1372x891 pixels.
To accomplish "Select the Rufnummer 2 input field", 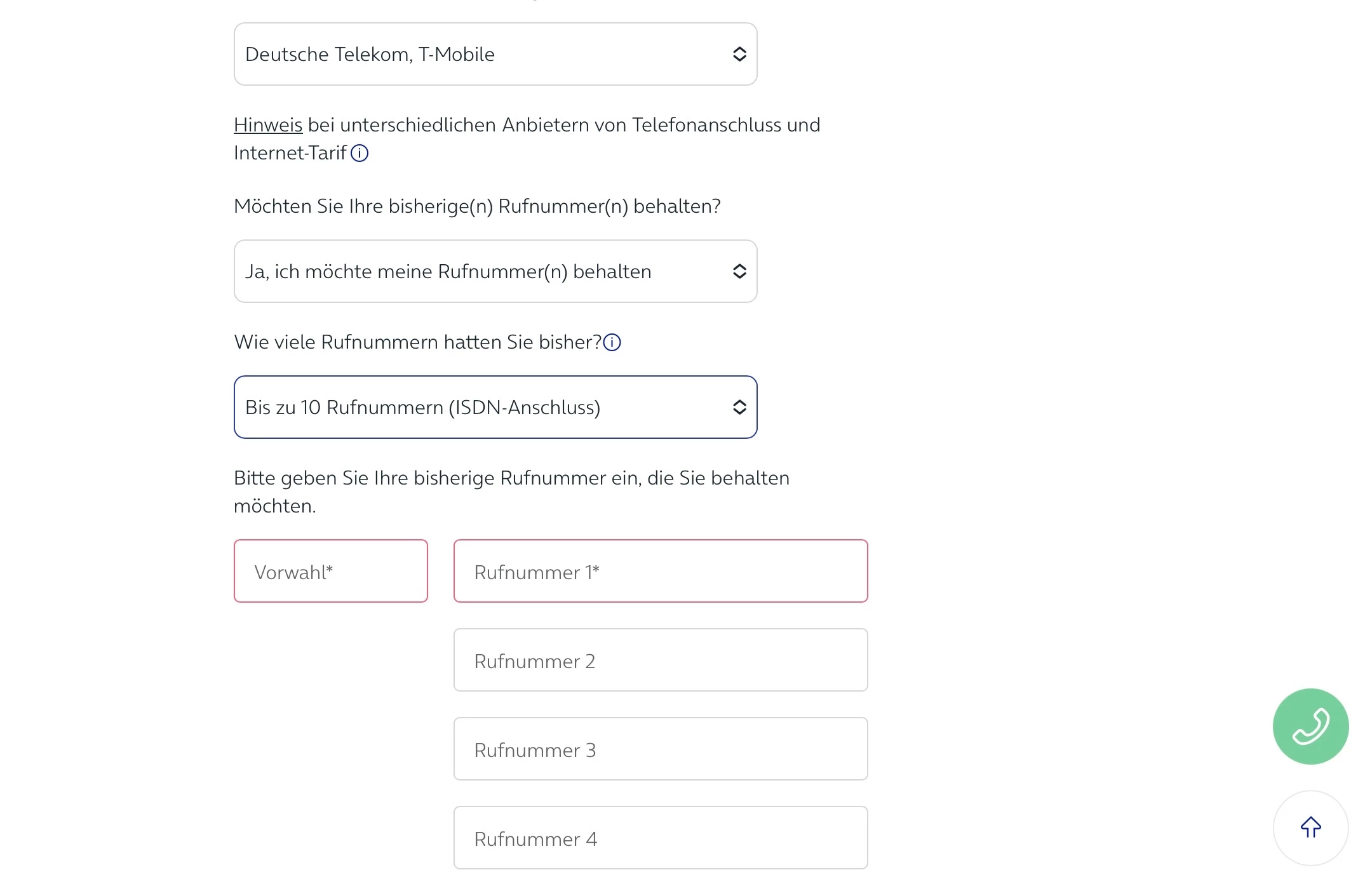I will click(x=660, y=660).
